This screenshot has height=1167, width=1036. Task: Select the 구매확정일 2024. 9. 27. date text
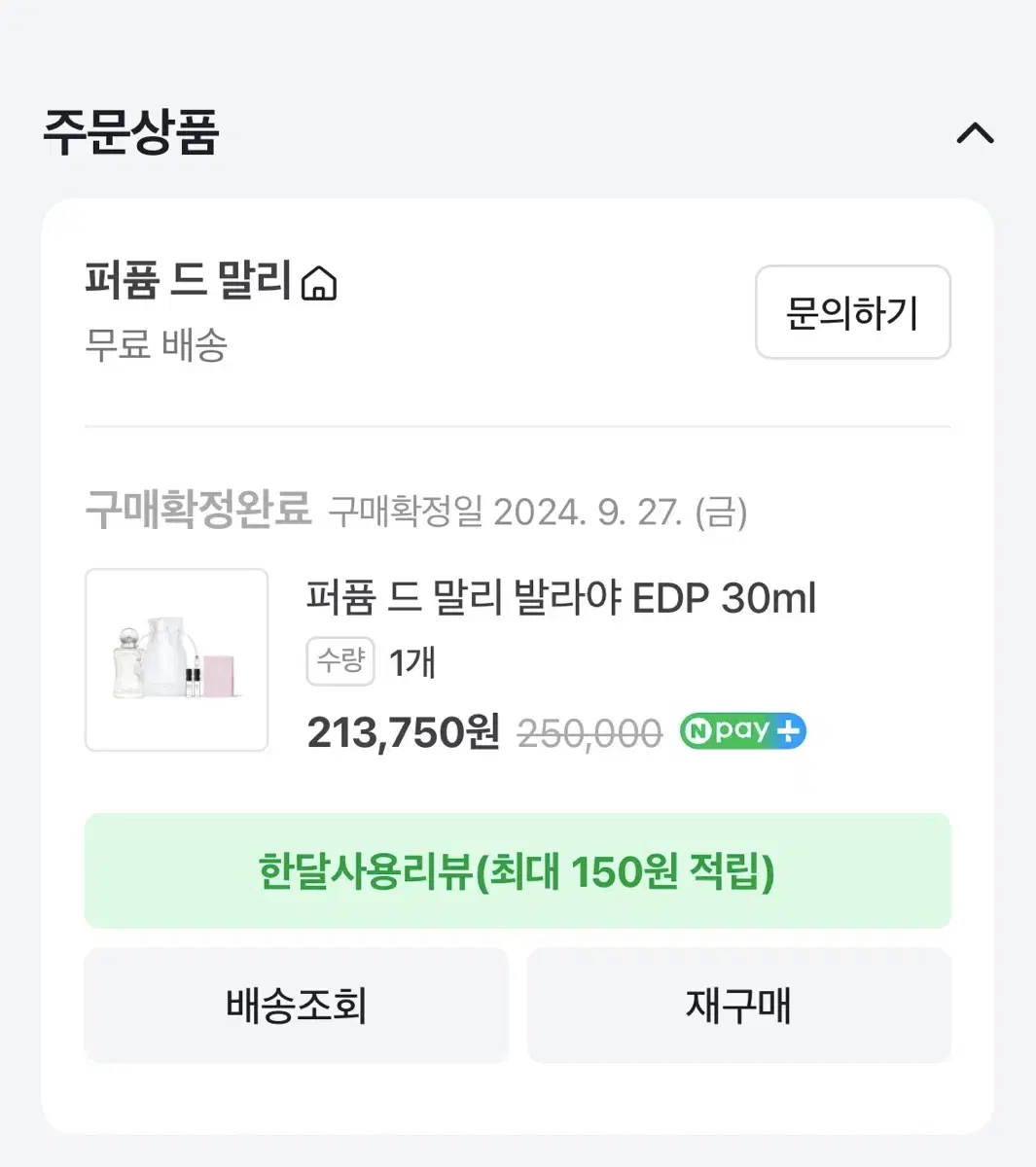(538, 512)
